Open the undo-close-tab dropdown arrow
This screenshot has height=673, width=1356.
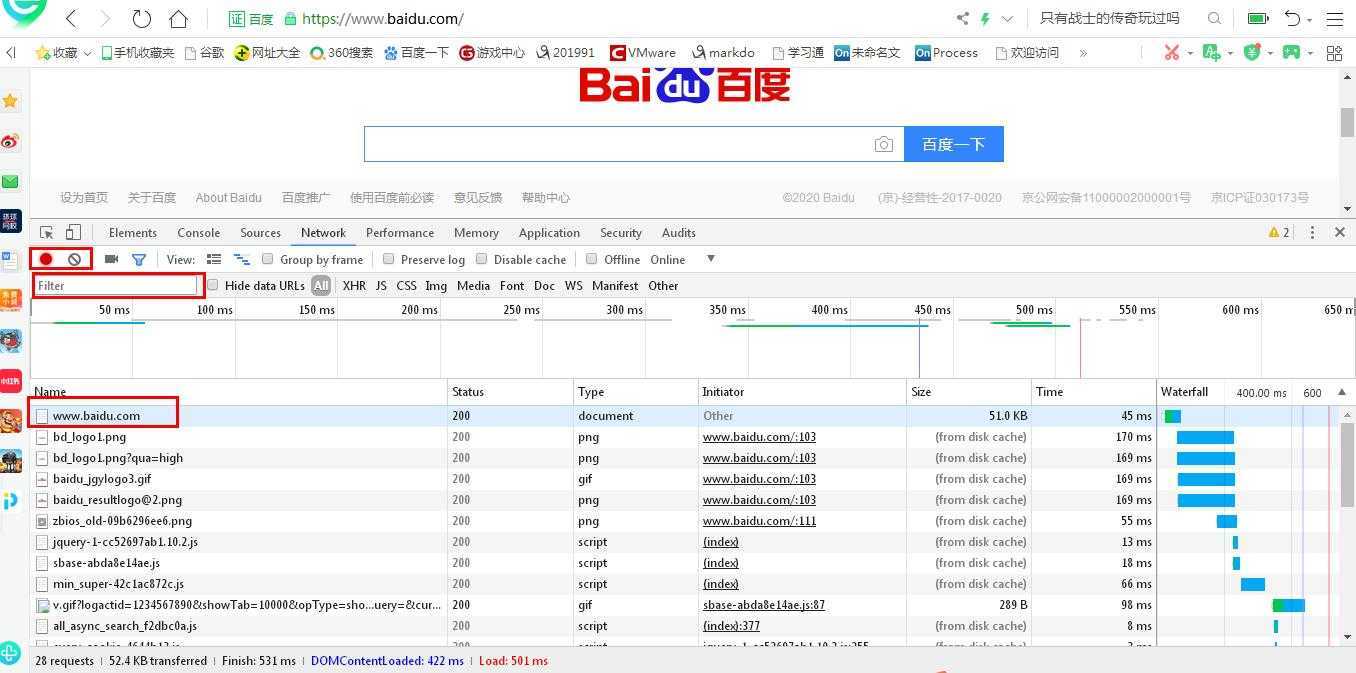point(1309,18)
